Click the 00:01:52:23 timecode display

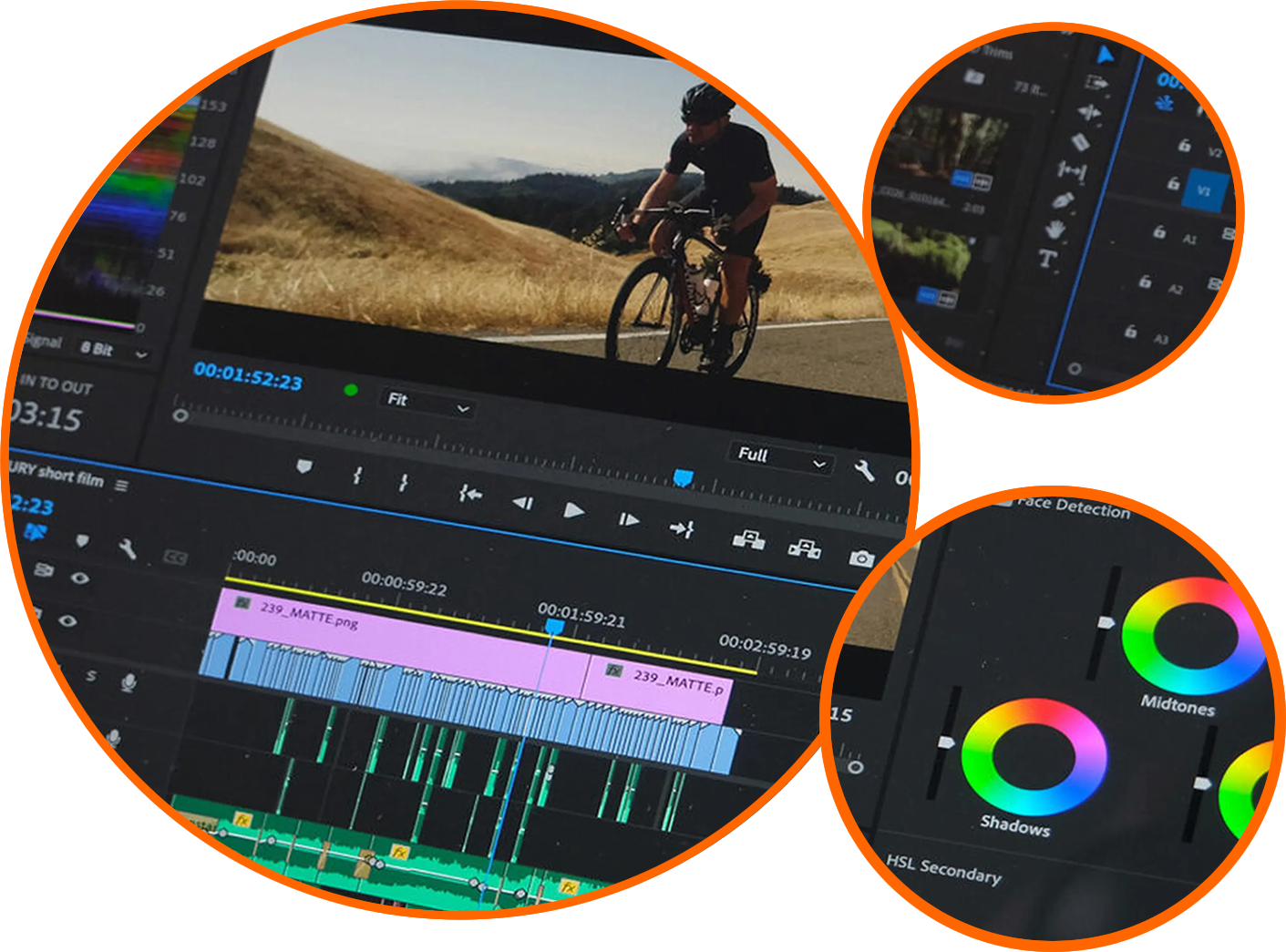tap(248, 375)
